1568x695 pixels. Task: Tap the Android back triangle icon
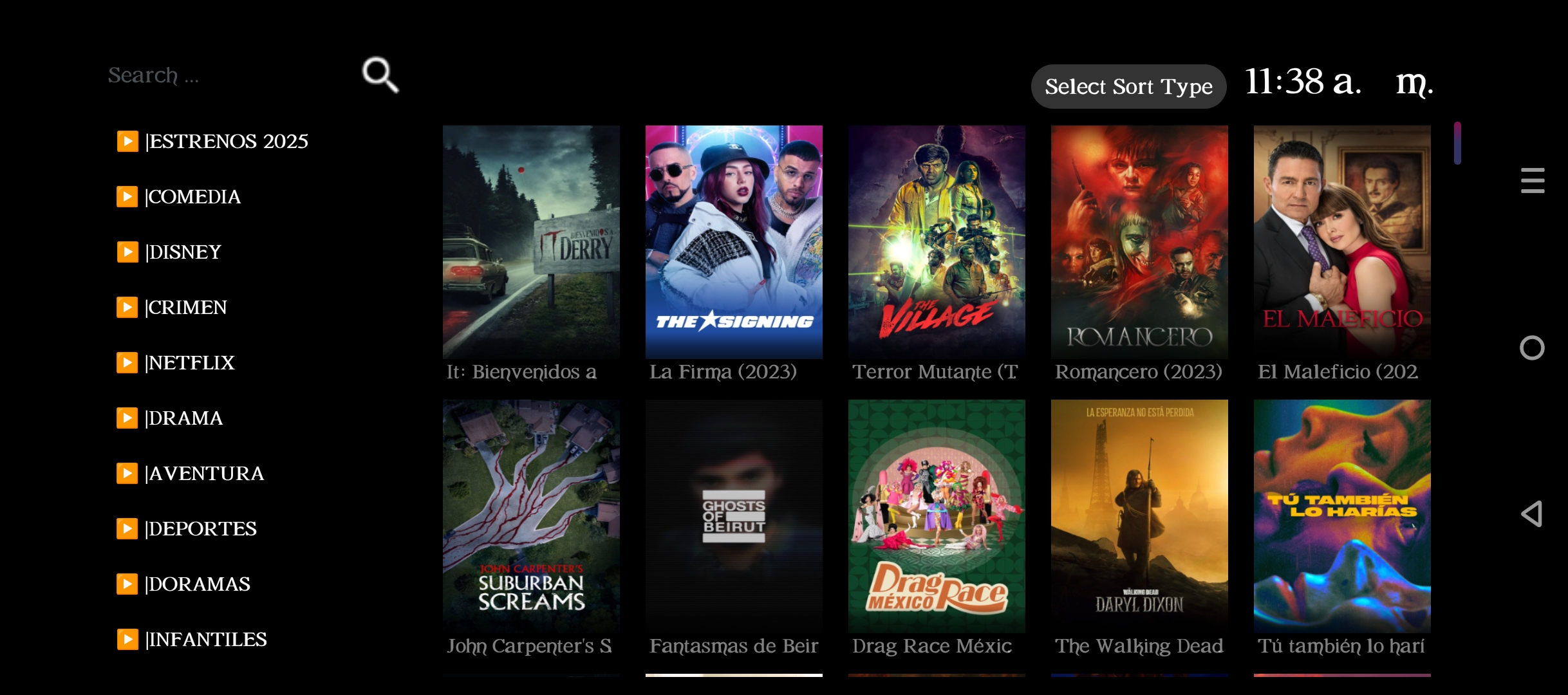pos(1532,514)
